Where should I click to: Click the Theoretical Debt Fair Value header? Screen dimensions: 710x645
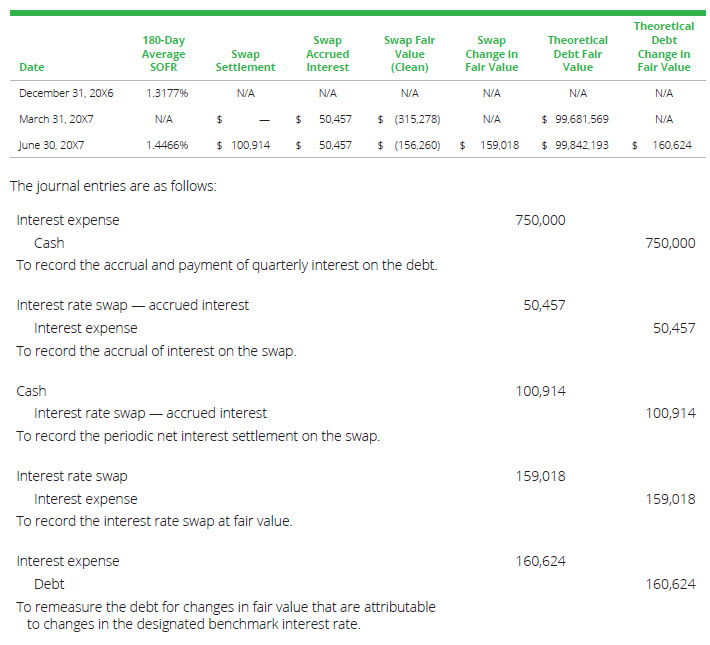click(577, 54)
